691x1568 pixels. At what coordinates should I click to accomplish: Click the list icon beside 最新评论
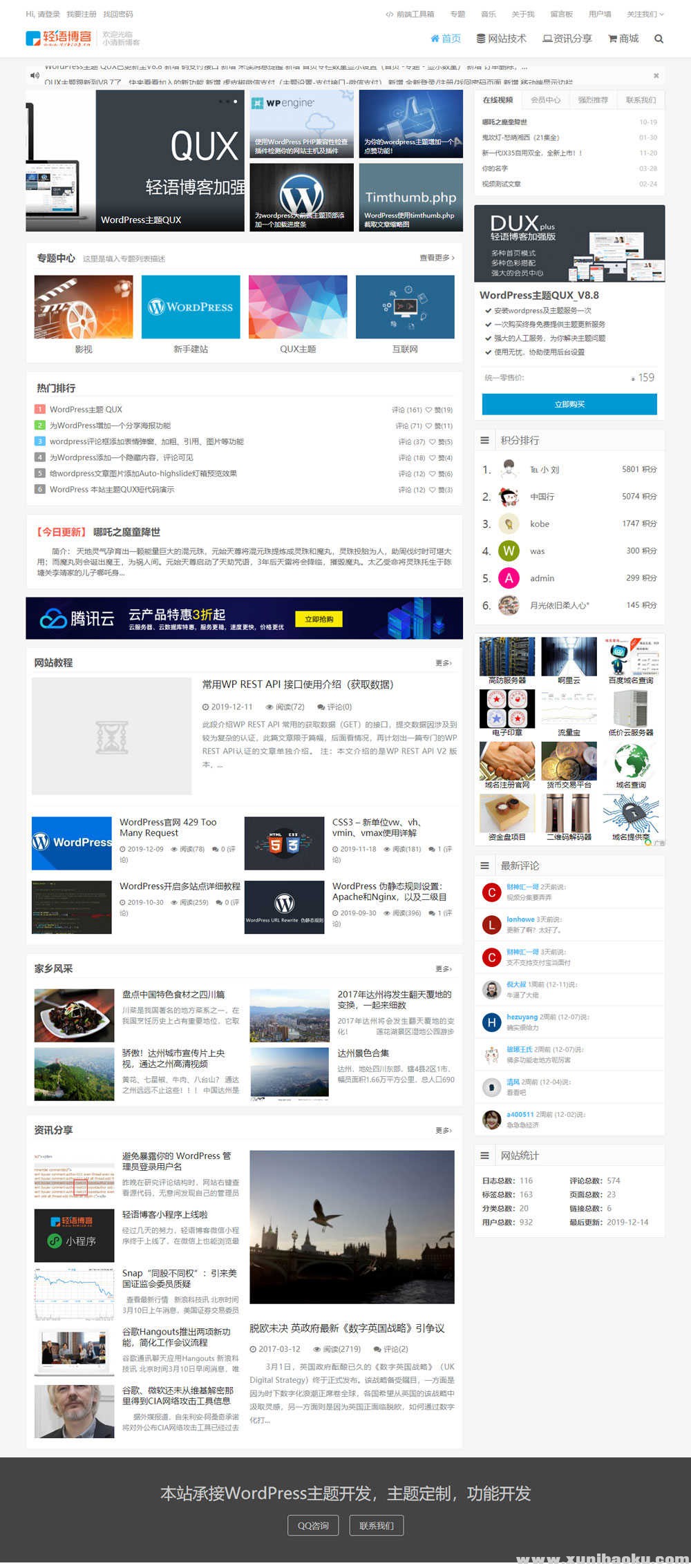[x=484, y=866]
